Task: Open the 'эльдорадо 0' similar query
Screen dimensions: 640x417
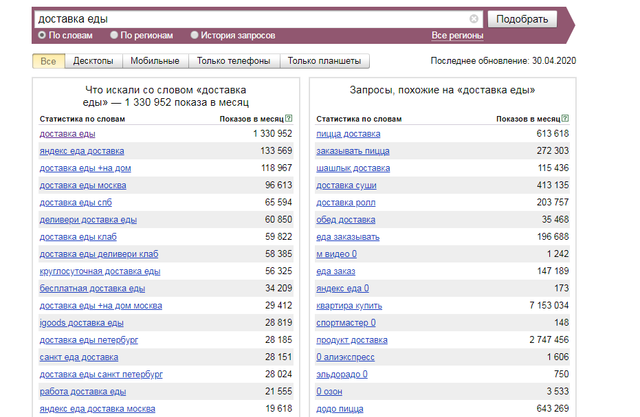Action: pos(342,374)
